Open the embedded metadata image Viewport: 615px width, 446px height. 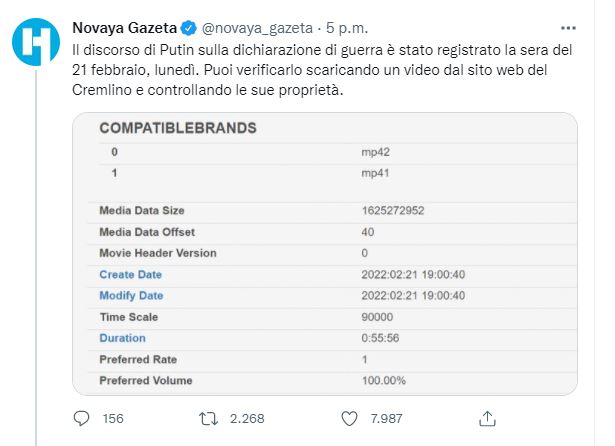coord(325,254)
